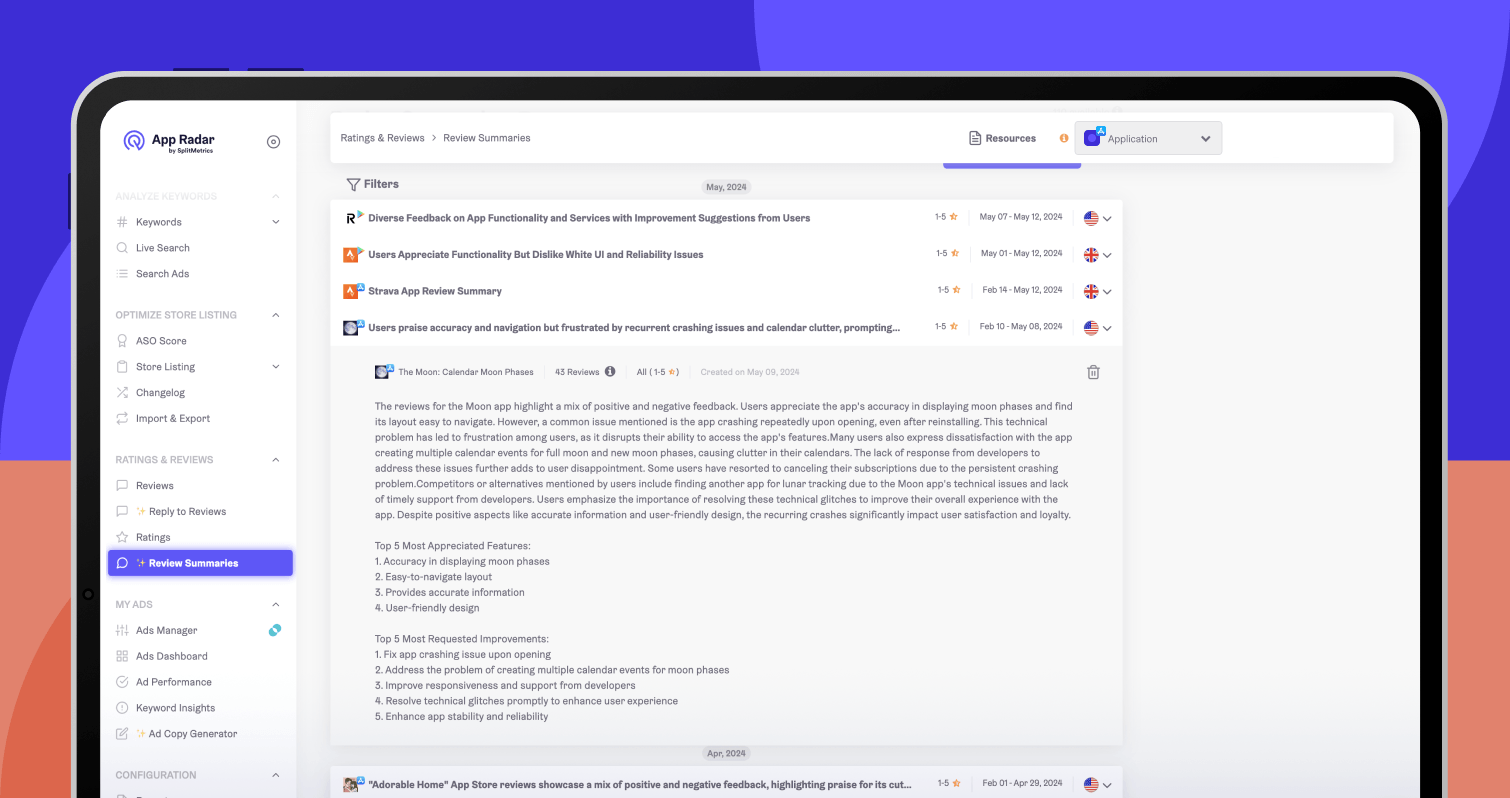Expand the White UI and Reliability summary chevron
Image resolution: width=1510 pixels, height=798 pixels.
1107,256
